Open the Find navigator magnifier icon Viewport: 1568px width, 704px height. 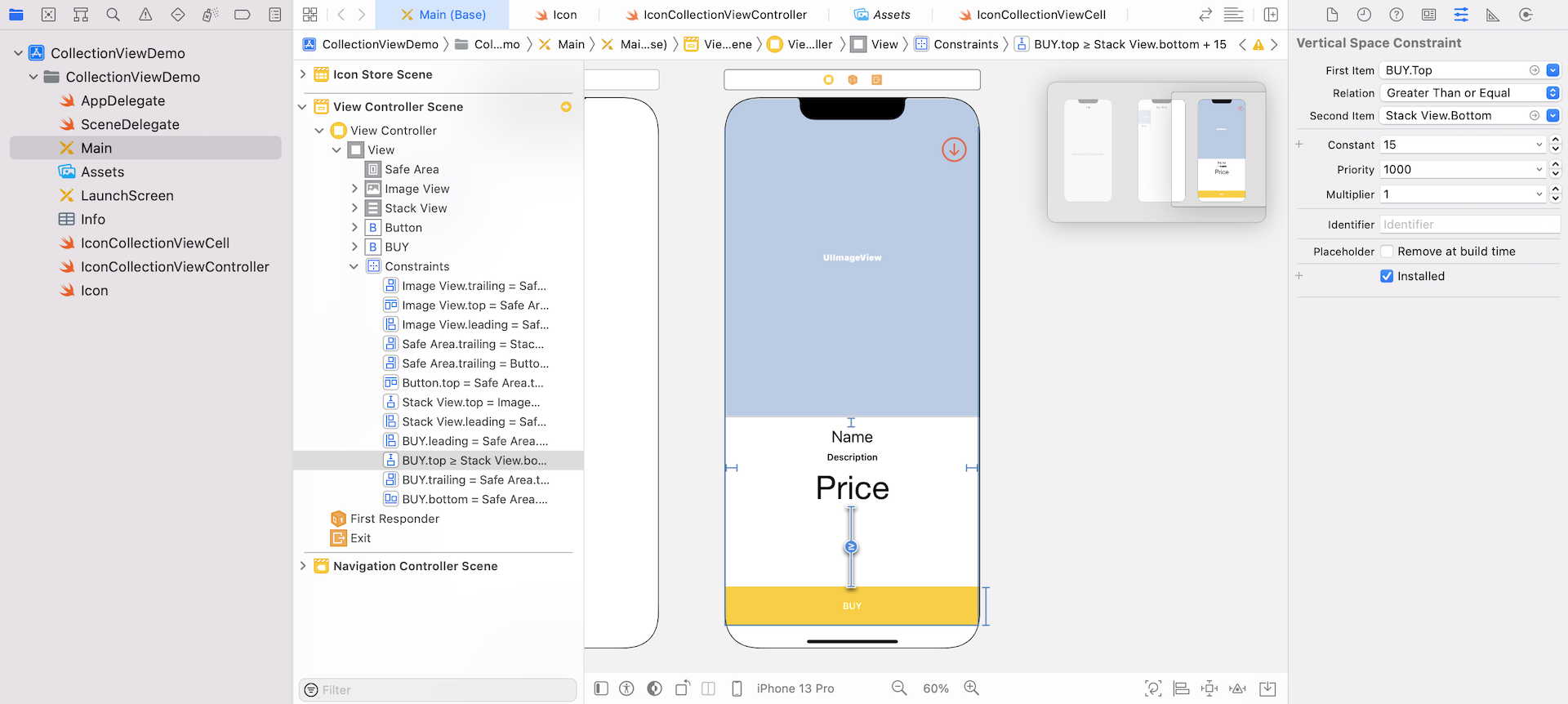coord(113,15)
